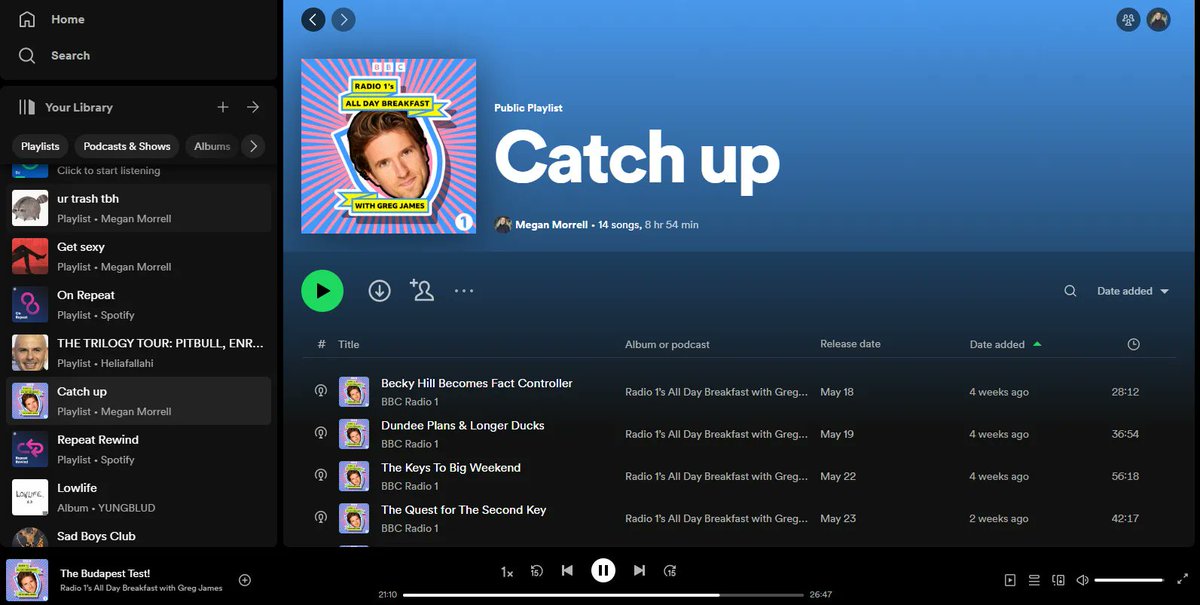Filter library by Playlists
This screenshot has height=605, width=1200.
point(40,146)
